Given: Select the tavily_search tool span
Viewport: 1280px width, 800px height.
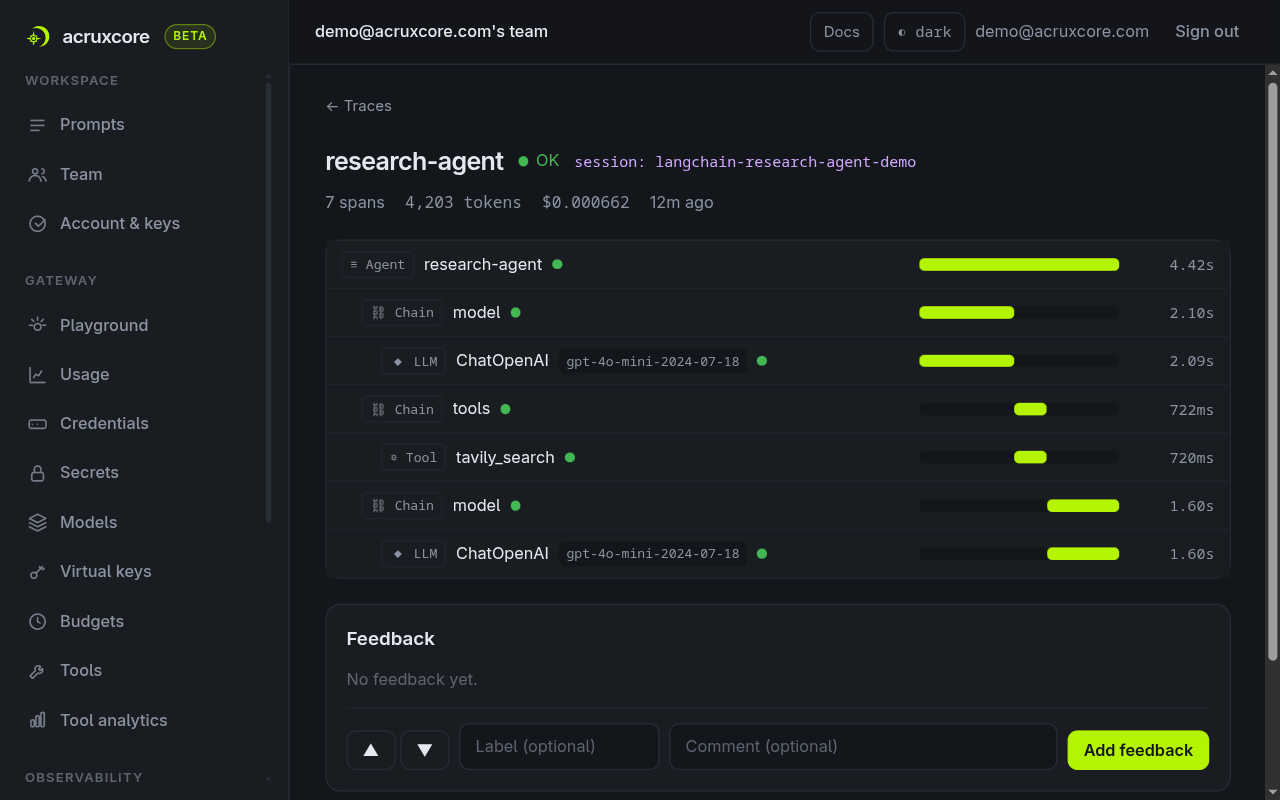Looking at the screenshot, I should pyautogui.click(x=778, y=457).
